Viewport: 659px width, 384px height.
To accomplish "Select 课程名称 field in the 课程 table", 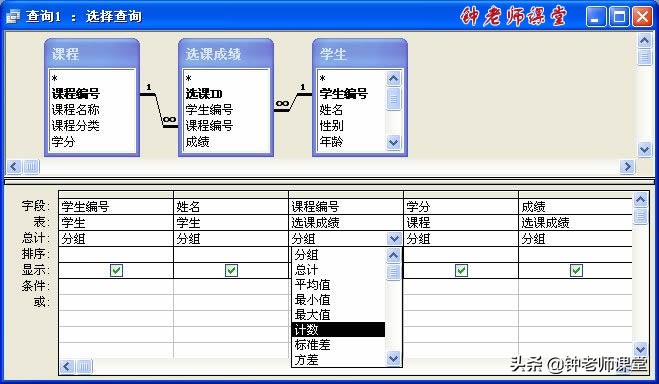I will (76, 110).
